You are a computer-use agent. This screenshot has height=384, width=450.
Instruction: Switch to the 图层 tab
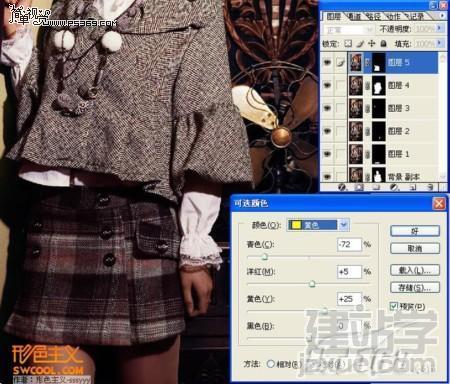pos(333,16)
